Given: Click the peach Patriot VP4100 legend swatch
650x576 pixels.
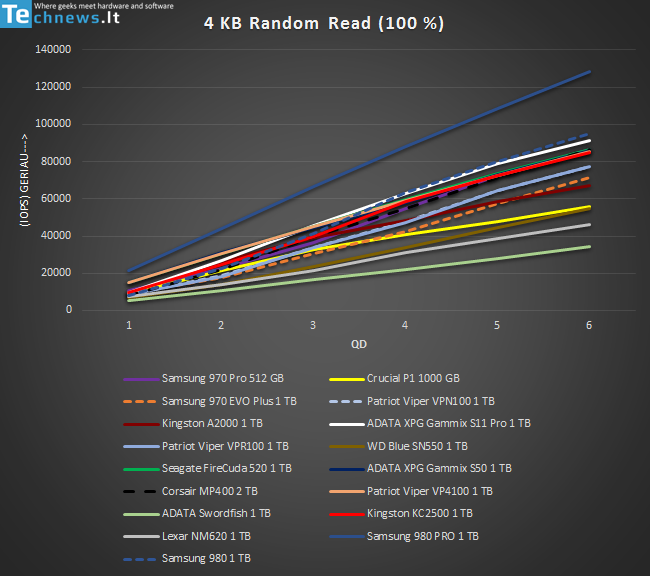Looking at the screenshot, I should tap(347, 492).
